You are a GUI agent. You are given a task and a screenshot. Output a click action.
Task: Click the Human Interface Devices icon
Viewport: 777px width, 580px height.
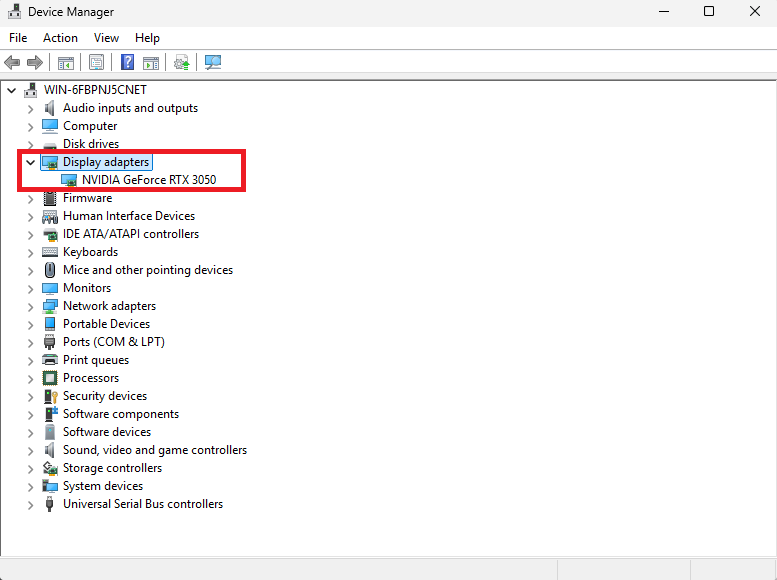click(x=50, y=216)
